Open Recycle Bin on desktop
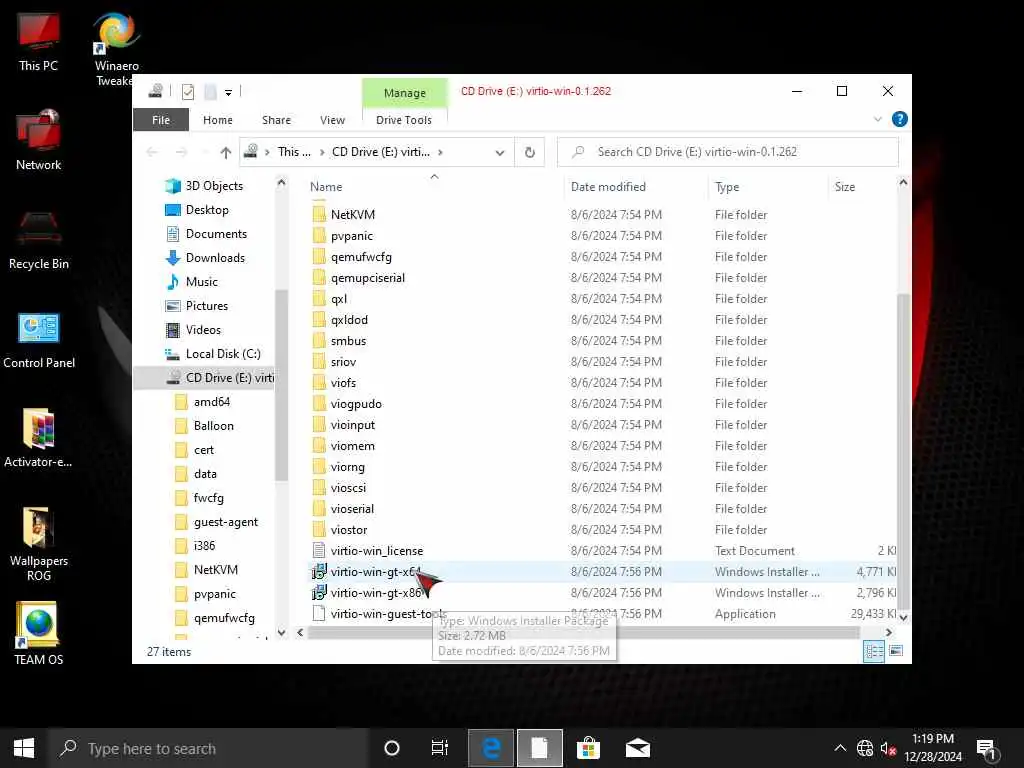1024x768 pixels. [38, 239]
